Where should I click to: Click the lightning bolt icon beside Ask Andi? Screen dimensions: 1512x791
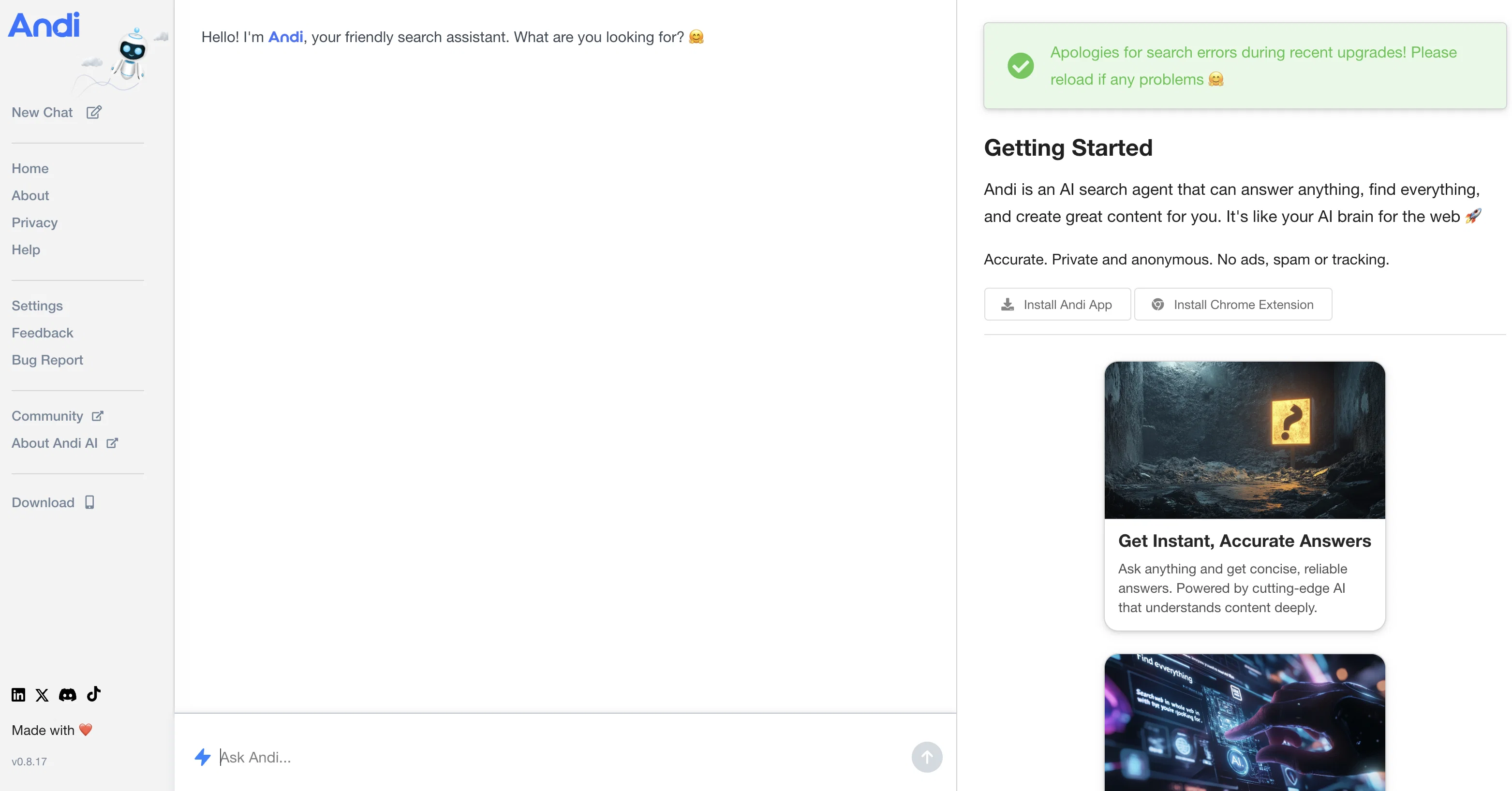coord(203,757)
